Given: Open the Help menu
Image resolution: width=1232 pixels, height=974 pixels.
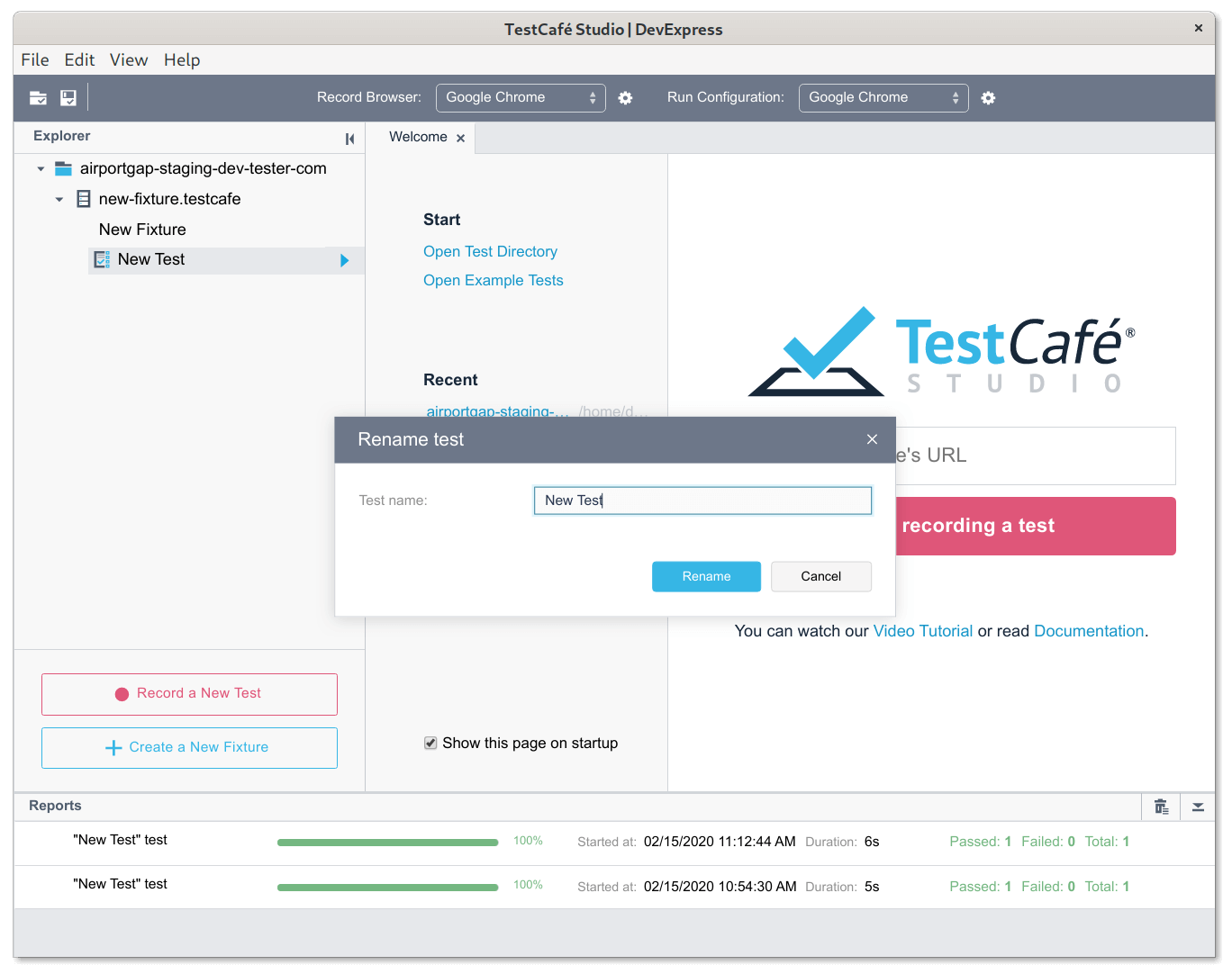Looking at the screenshot, I should 182,60.
